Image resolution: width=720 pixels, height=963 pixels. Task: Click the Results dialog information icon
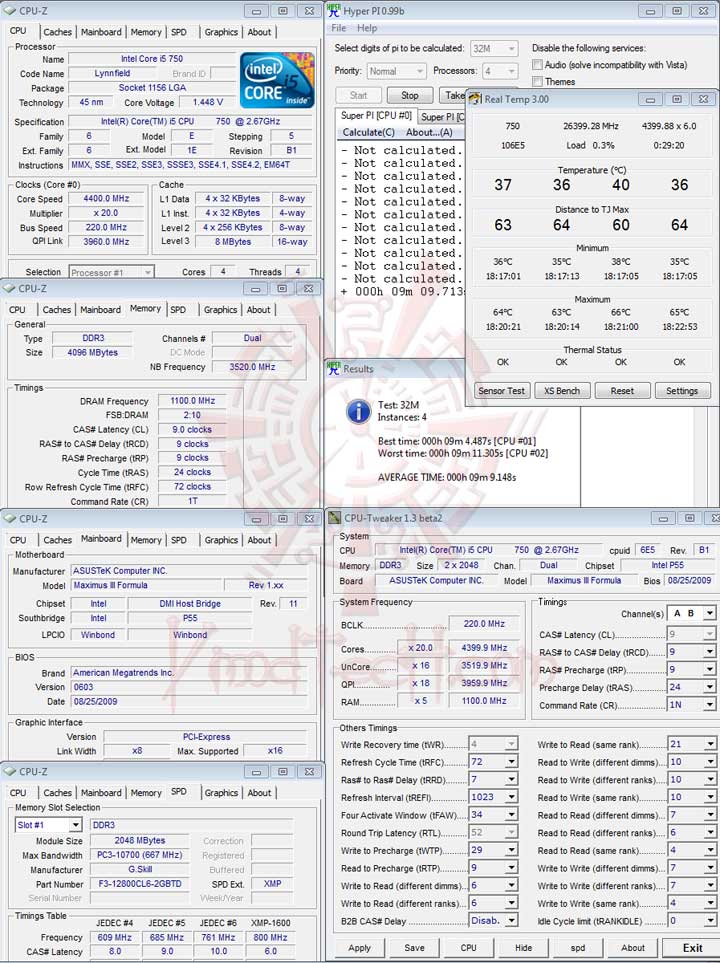[x=359, y=411]
